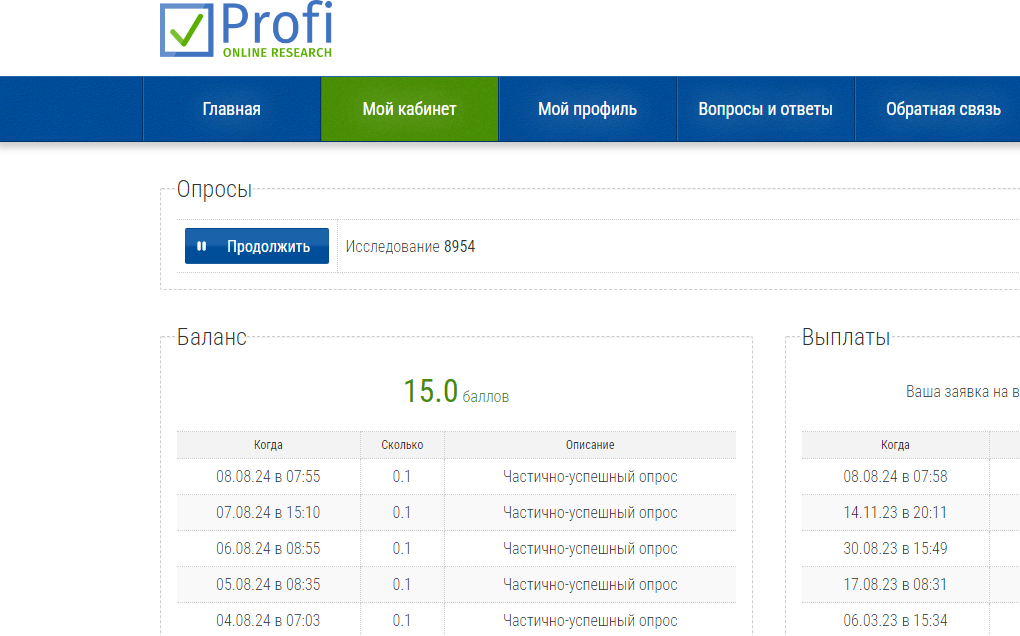Click the pause icon on Продолжить button

[202, 246]
